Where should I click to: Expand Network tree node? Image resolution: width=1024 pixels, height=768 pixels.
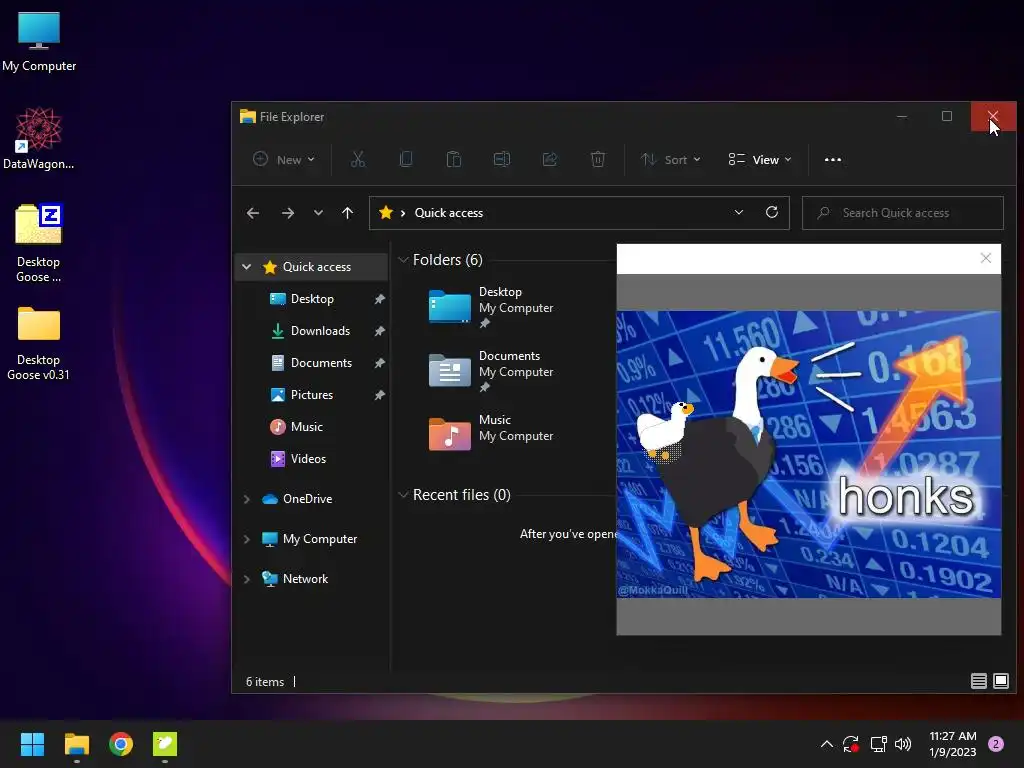(246, 579)
